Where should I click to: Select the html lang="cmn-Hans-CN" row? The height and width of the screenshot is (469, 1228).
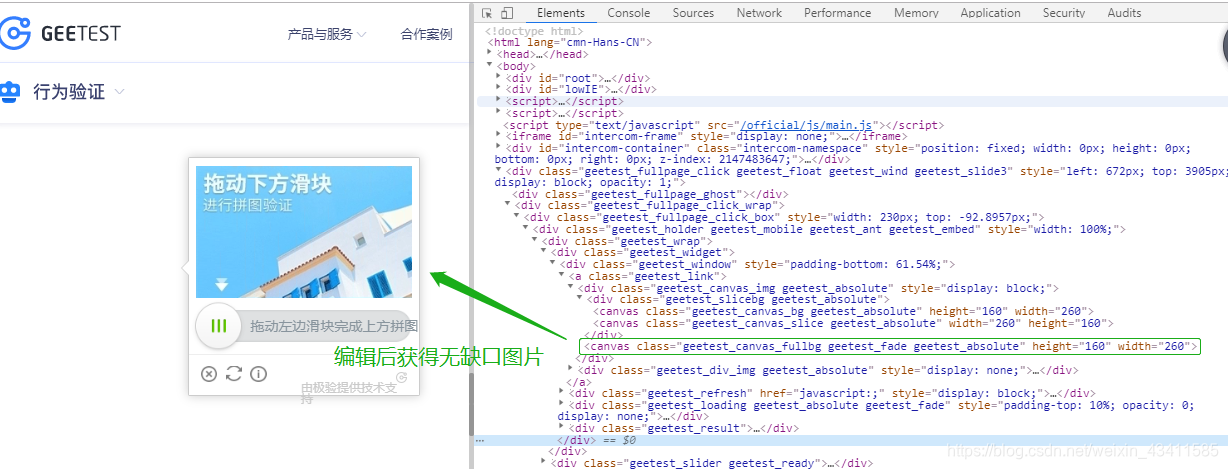569,42
